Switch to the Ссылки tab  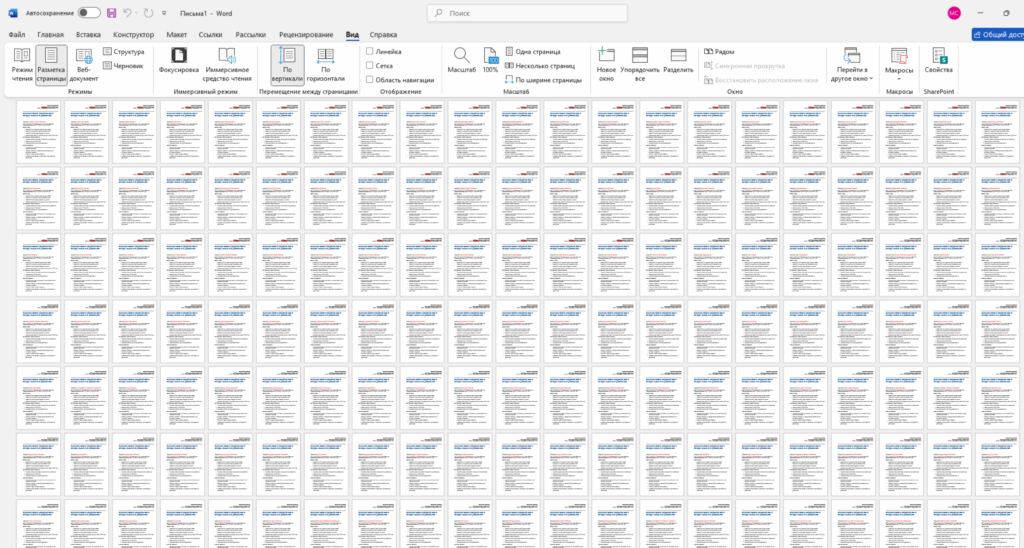[x=210, y=35]
